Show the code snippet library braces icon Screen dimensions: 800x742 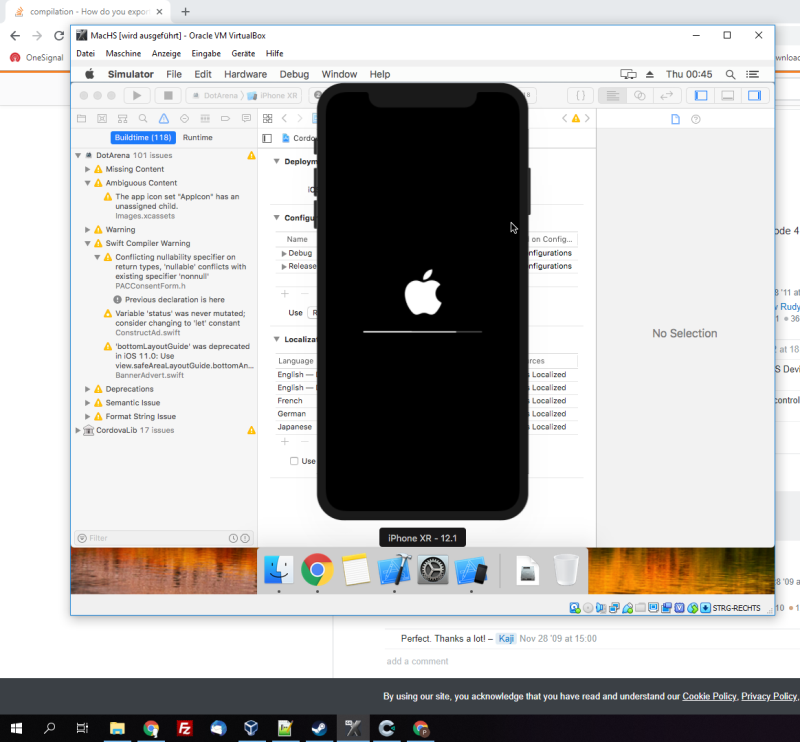[581, 95]
